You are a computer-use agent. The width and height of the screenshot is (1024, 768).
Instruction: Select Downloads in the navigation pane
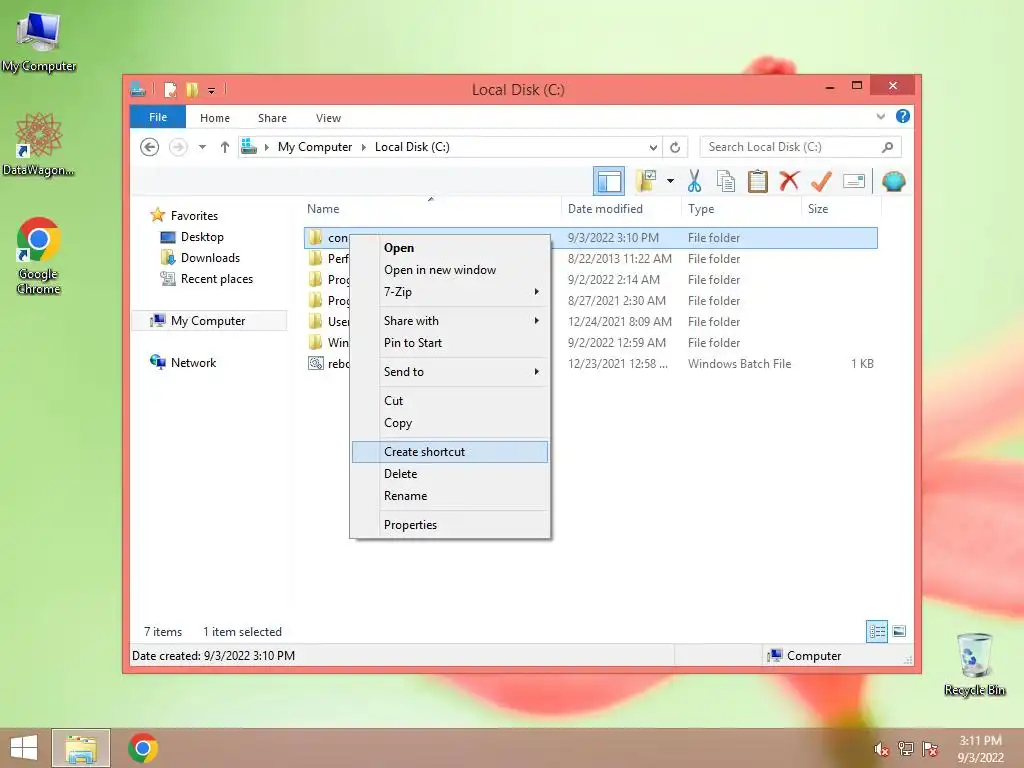pos(210,257)
